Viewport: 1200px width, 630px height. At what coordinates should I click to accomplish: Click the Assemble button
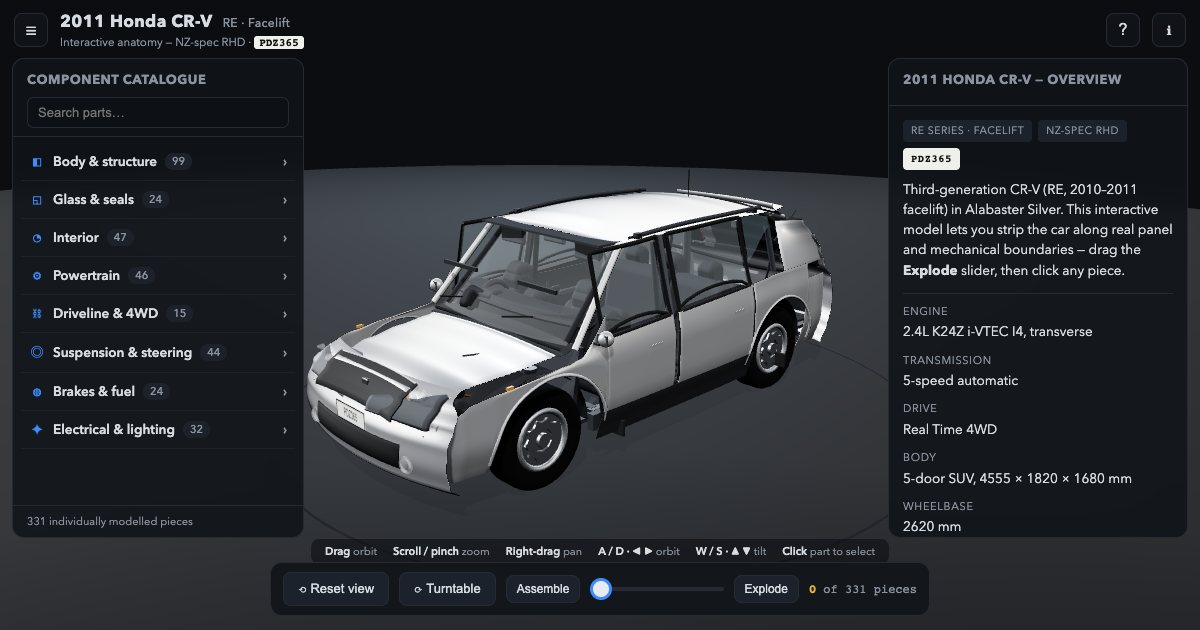[x=543, y=589]
